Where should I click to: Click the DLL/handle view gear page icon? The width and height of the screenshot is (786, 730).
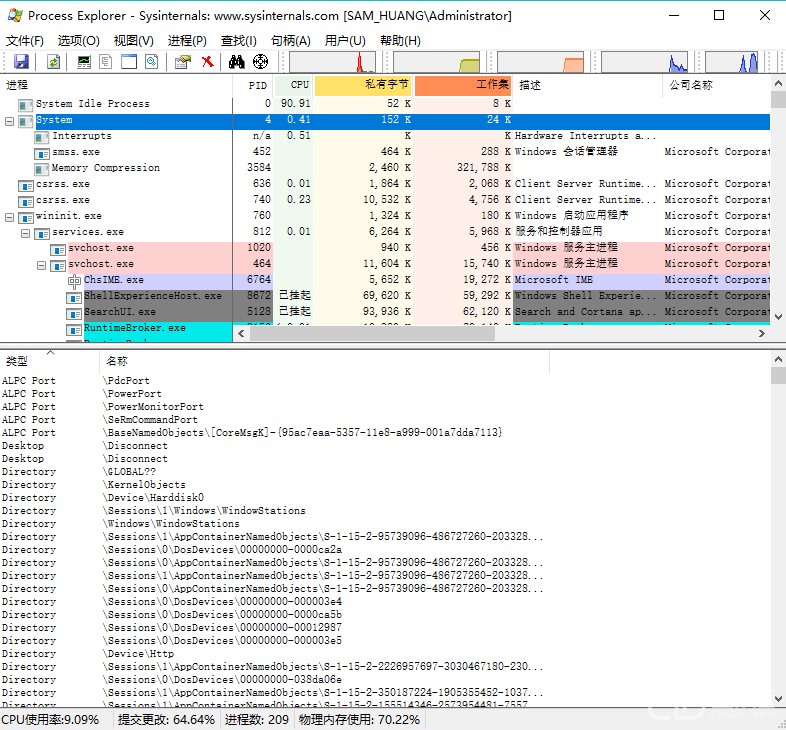[x=151, y=62]
